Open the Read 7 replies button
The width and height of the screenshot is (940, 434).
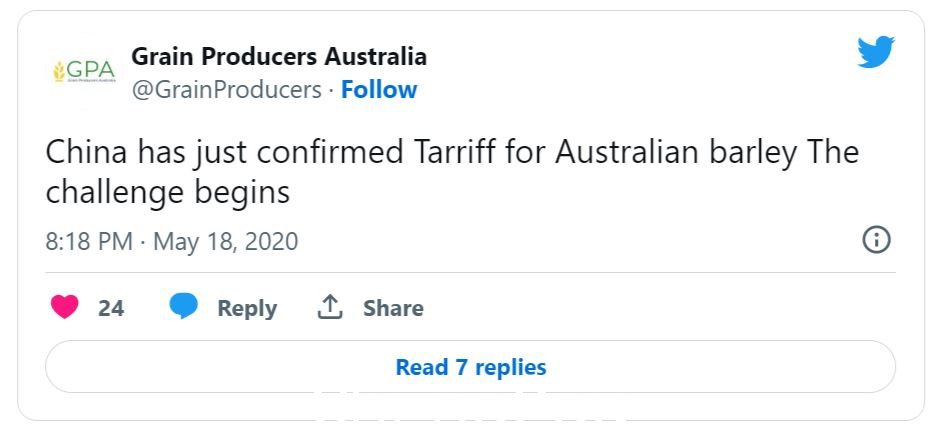(471, 366)
